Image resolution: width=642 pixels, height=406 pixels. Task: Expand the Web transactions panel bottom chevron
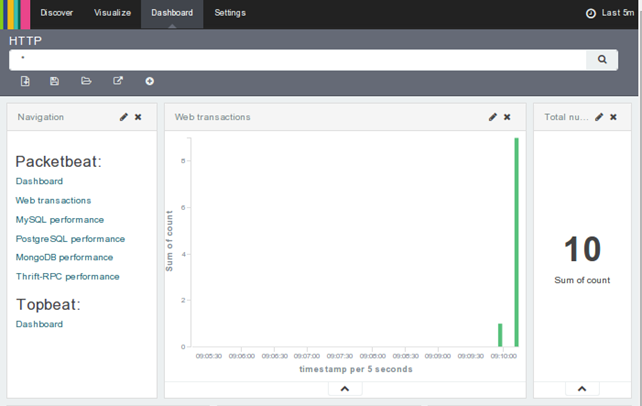point(345,388)
